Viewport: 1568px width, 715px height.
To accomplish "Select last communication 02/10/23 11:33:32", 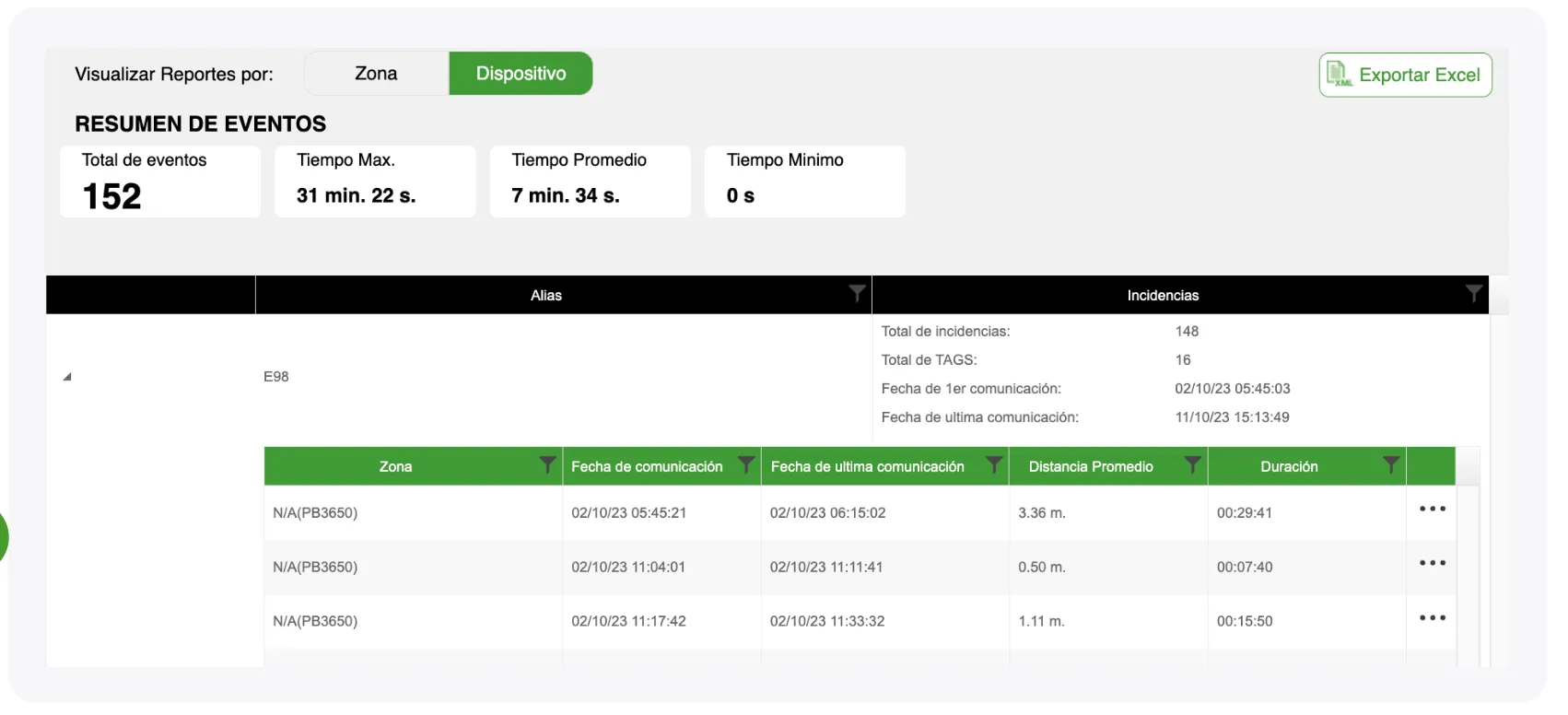I will point(827,621).
